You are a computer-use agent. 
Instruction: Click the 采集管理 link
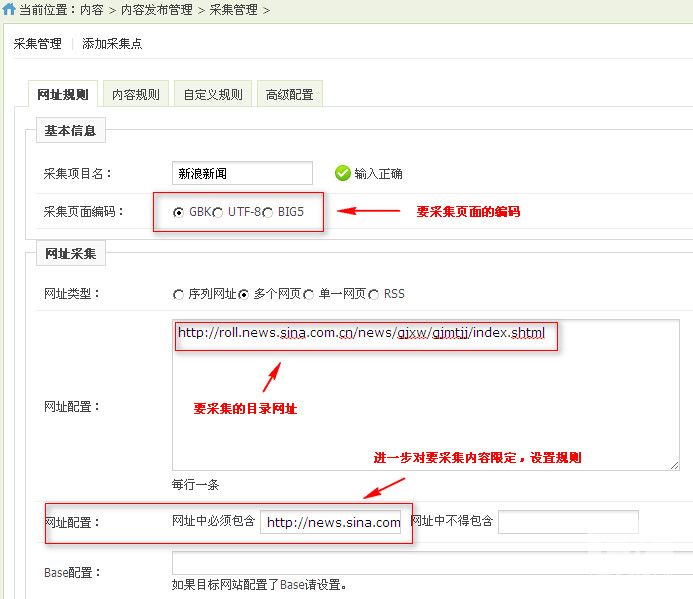coord(37,44)
